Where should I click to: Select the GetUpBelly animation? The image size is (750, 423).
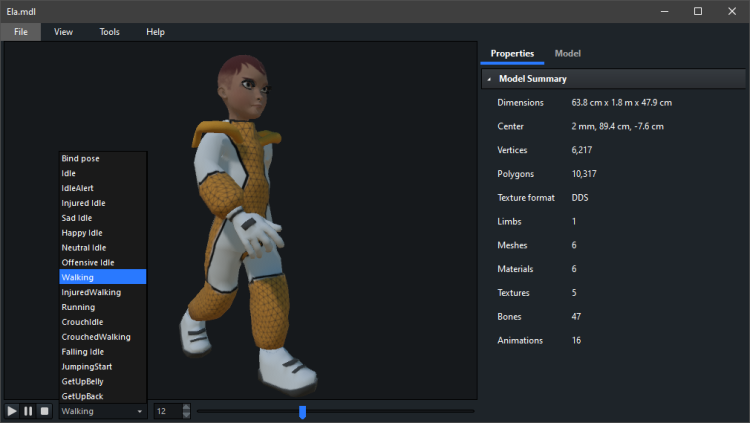point(102,381)
